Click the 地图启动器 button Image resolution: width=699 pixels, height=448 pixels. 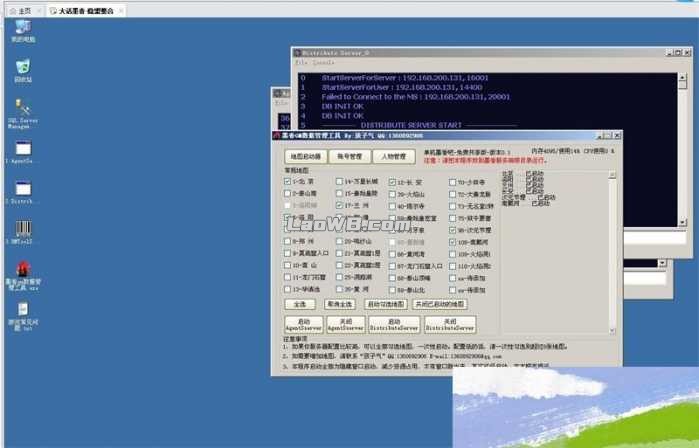click(305, 157)
